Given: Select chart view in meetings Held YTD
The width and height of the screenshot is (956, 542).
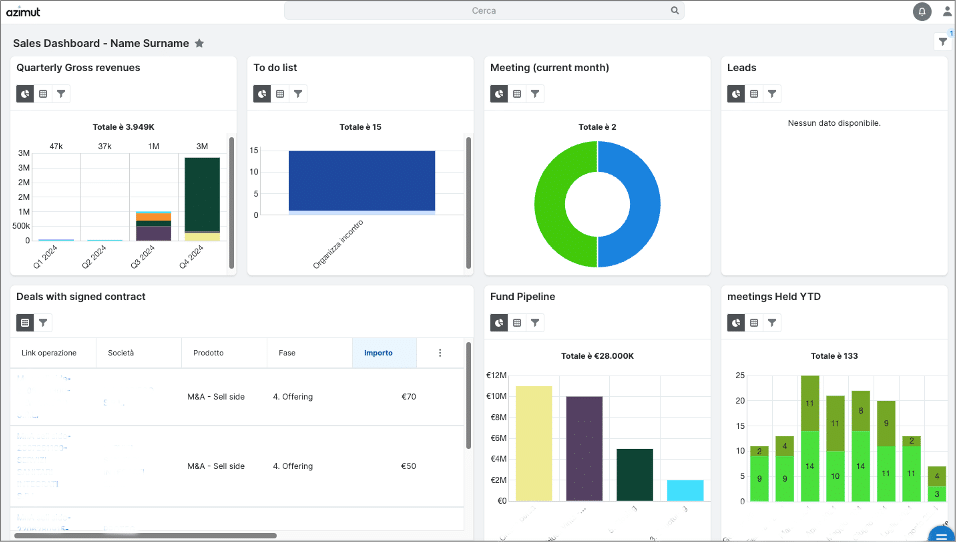Looking at the screenshot, I should (737, 323).
